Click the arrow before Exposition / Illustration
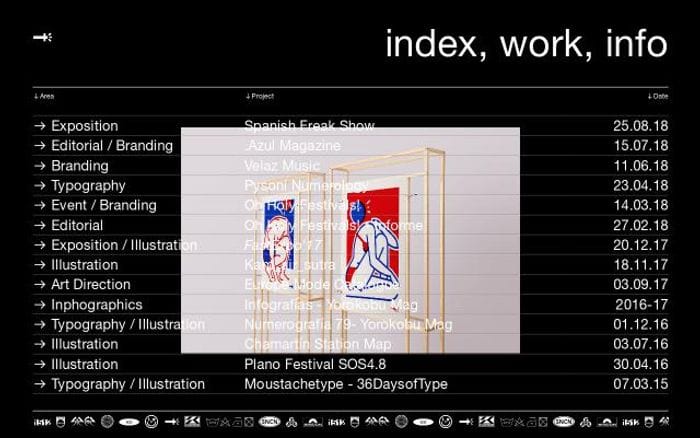Screen dimensions: 700x438 (40, 245)
